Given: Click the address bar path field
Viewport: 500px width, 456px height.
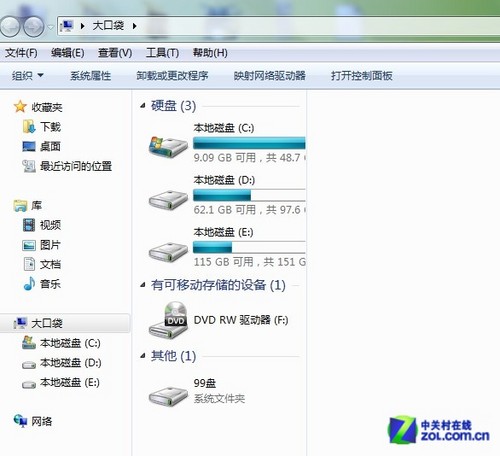Looking at the screenshot, I should pyautogui.click(x=279, y=26).
